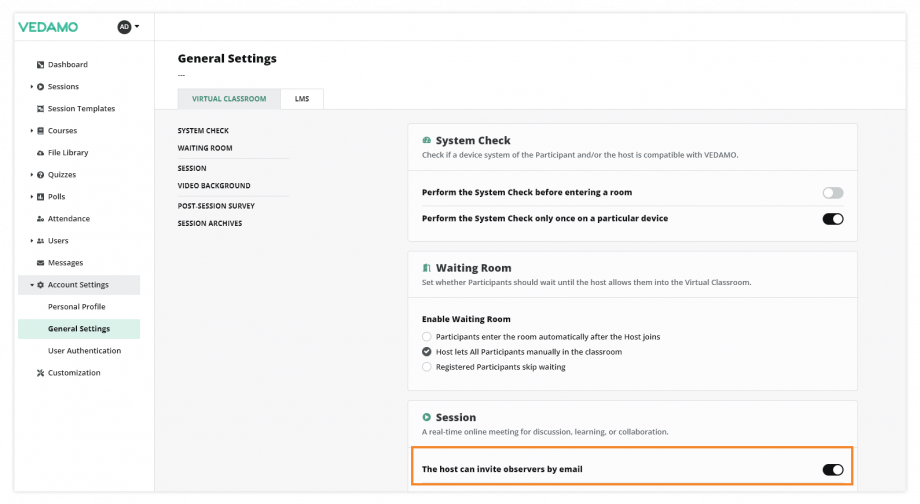Go to Post-Session Survey section
Image resolution: width=920 pixels, height=504 pixels.
216,206
